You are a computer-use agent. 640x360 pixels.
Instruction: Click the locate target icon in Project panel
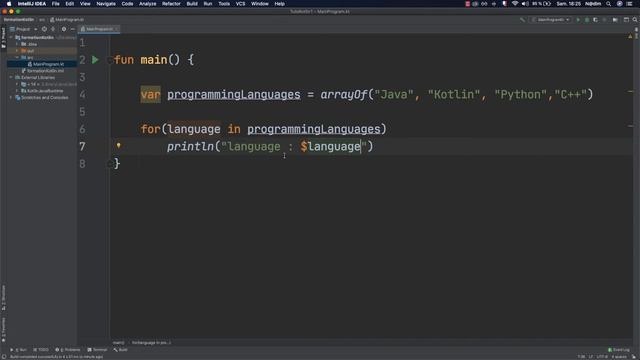(x=44, y=29)
